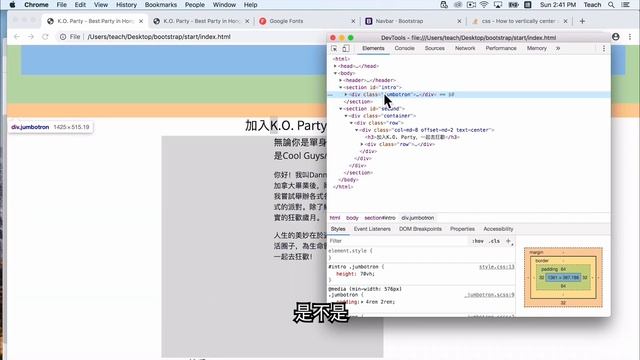Click the battery status icon
Image resolution: width=640 pixels, height=360 pixels.
[x=513, y=4]
